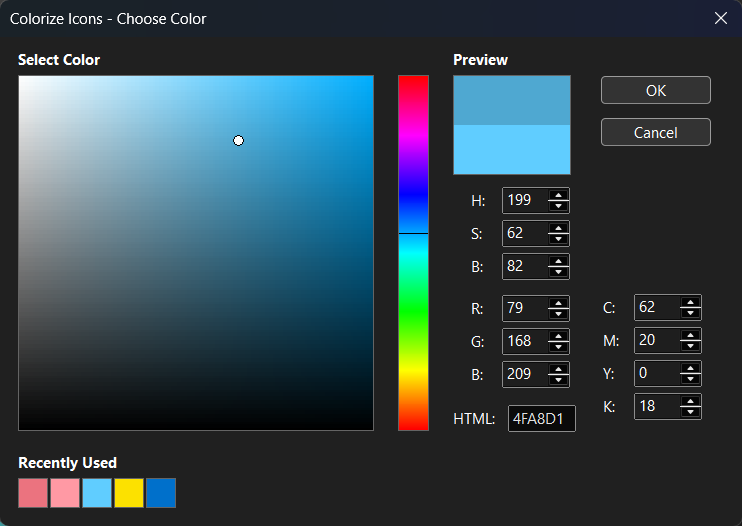
Task: Click the HTML hex field 4FA8D1
Action: tap(541, 419)
